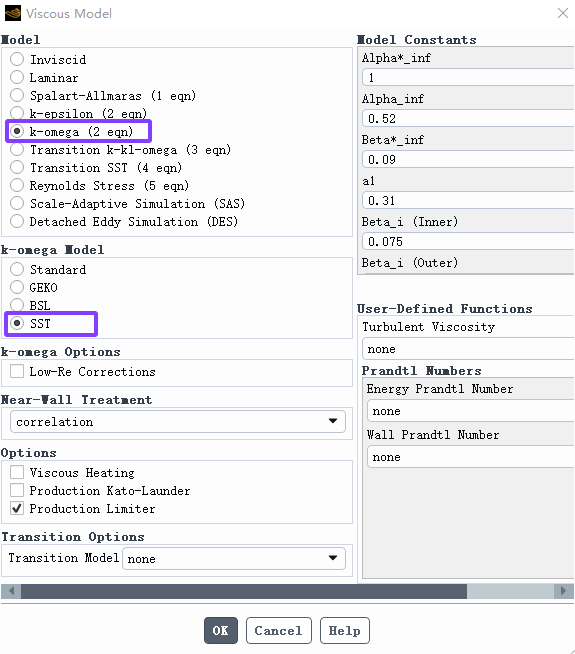Click the Alpha_inf value field
Image resolution: width=575 pixels, height=654 pixels.
(469, 118)
